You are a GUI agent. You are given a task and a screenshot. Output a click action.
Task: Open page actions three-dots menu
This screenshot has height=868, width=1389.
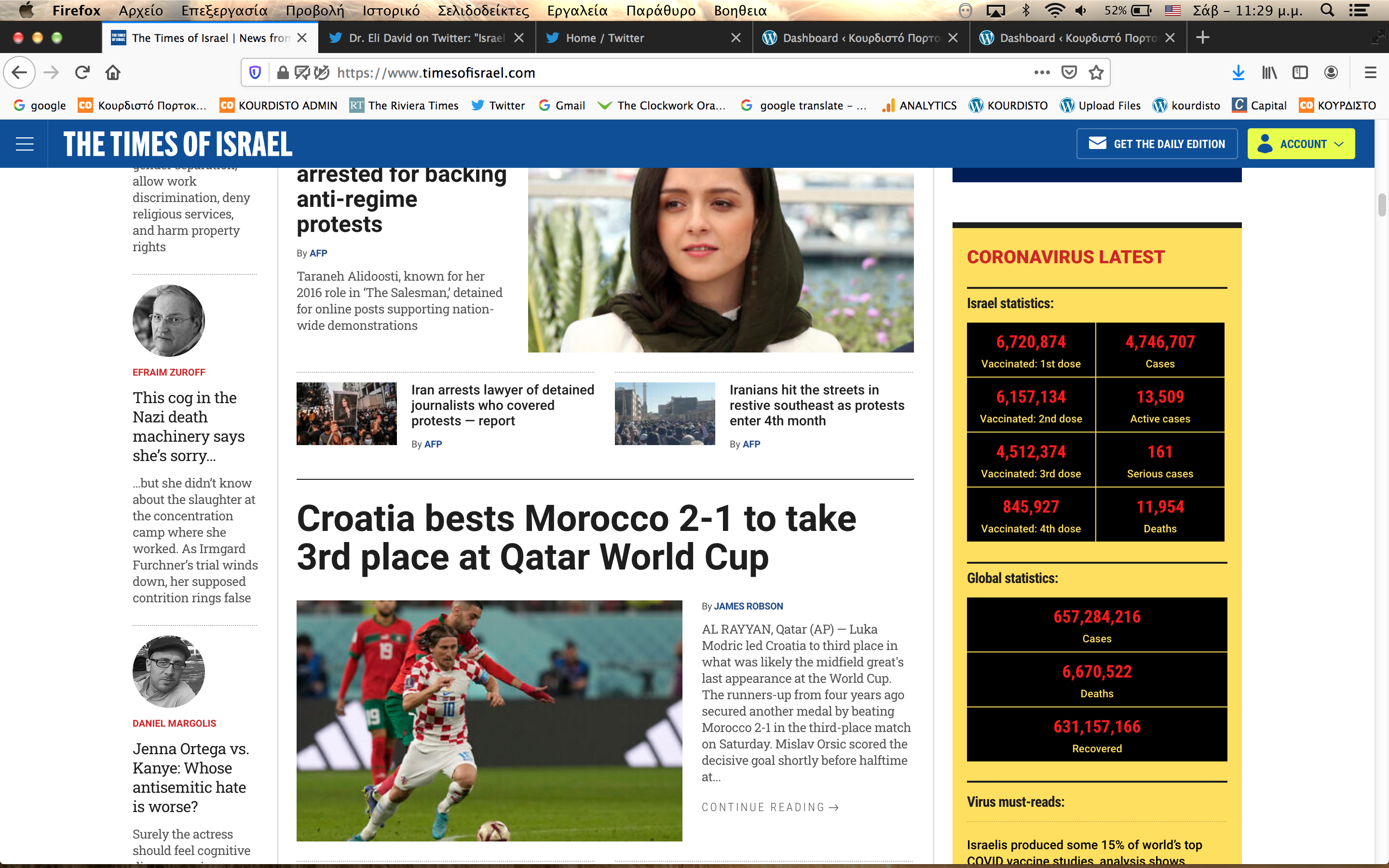[1042, 72]
